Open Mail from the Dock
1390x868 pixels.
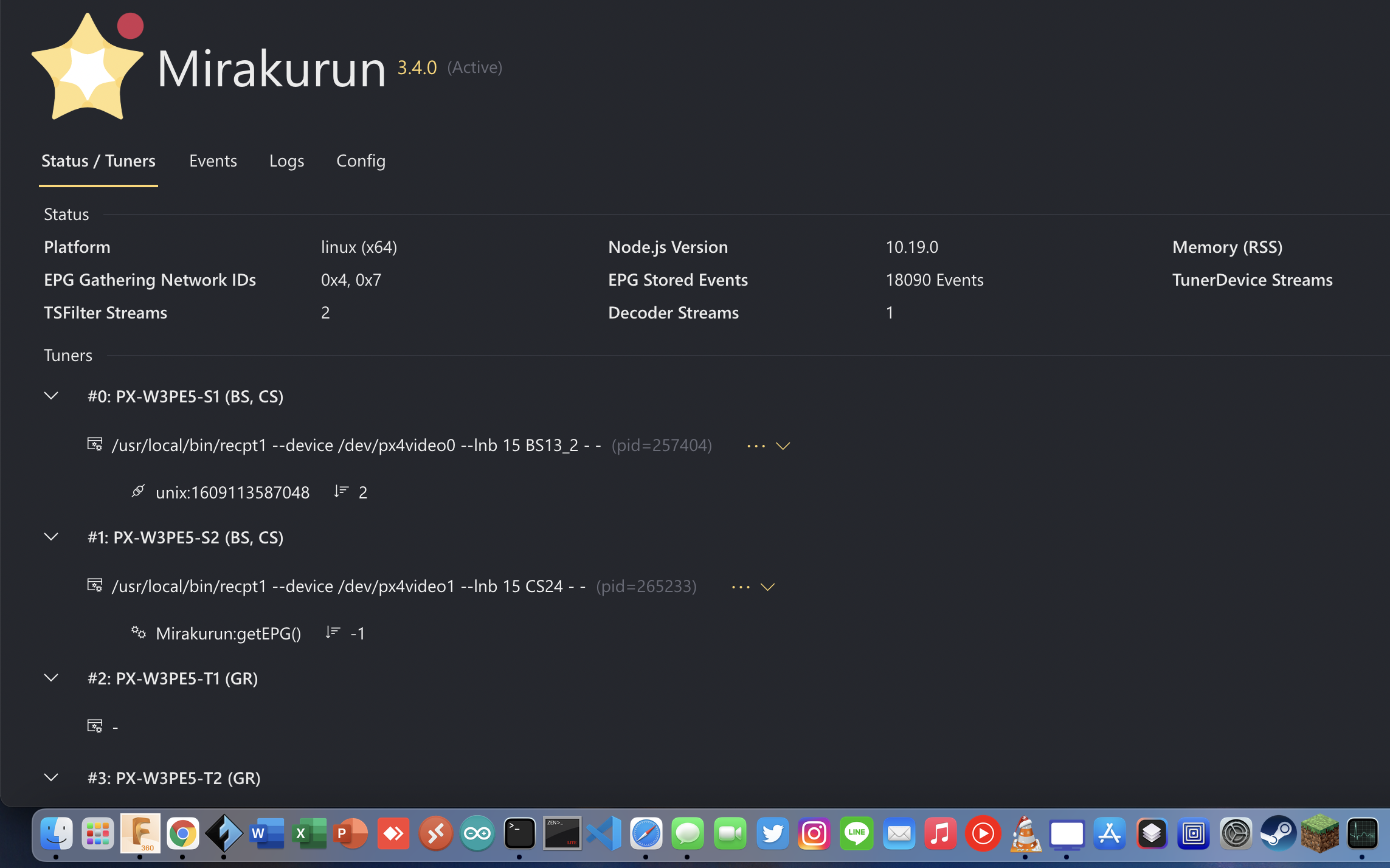pyautogui.click(x=899, y=834)
